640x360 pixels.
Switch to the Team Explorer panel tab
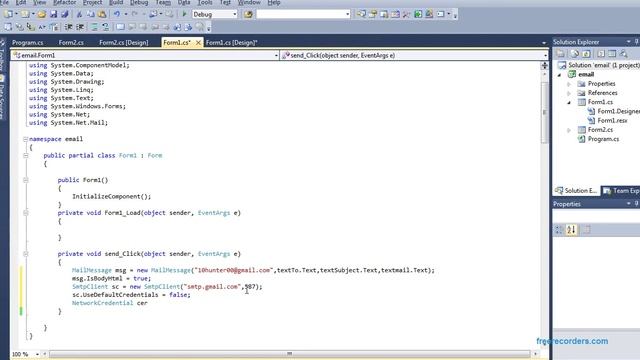(x=621, y=191)
